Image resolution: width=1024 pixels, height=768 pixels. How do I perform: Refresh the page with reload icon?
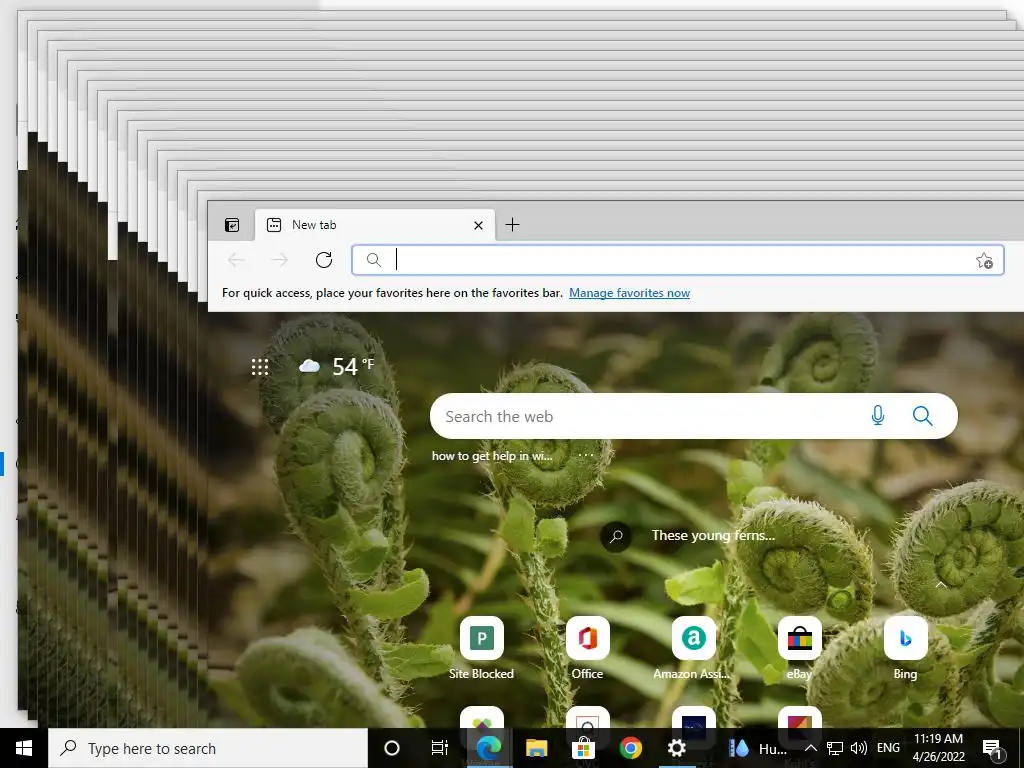coord(324,260)
